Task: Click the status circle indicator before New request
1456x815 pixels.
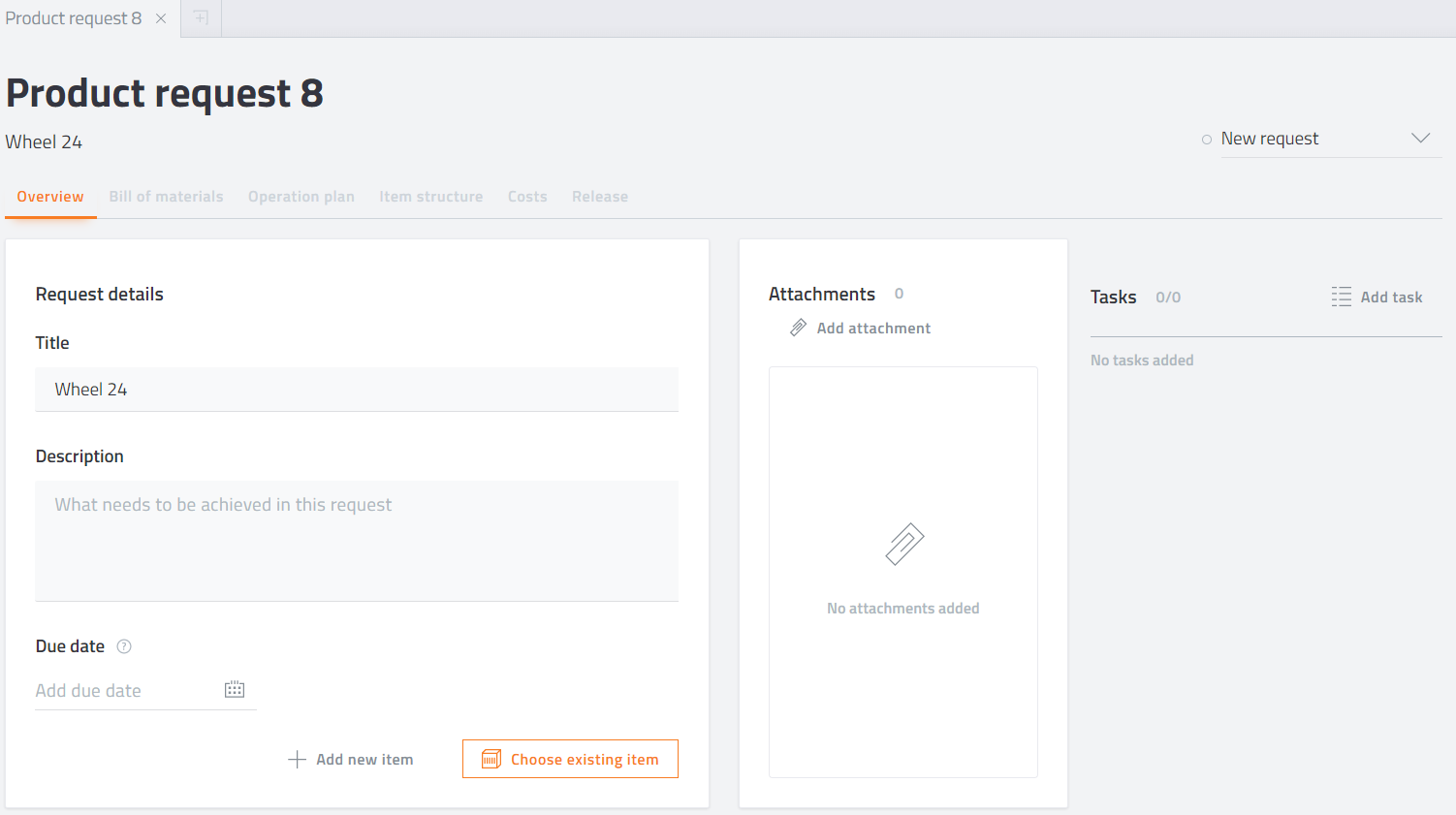Action: (1207, 140)
